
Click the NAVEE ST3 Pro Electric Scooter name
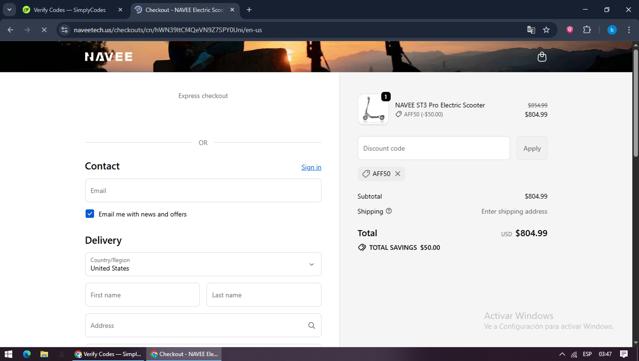tap(440, 105)
